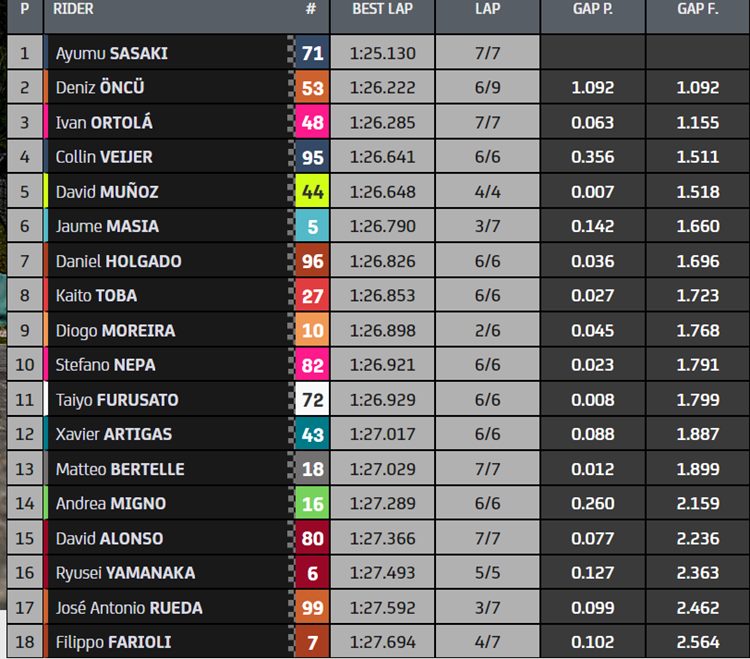Viewport: 750px width, 659px height.
Task: Select the GAP P. column header
Action: [x=593, y=9]
